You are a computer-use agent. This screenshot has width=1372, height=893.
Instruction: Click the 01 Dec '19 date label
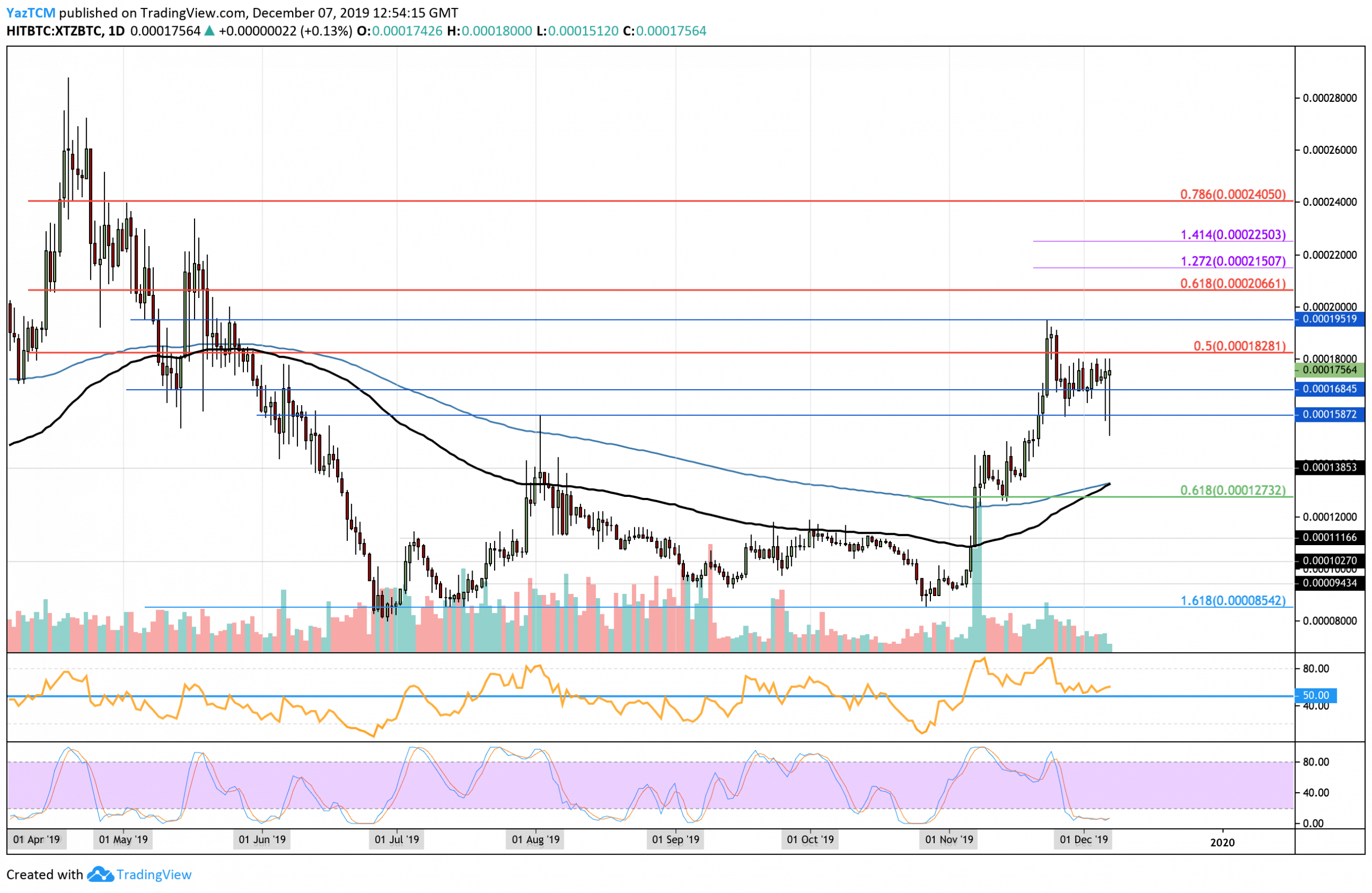point(1084,840)
